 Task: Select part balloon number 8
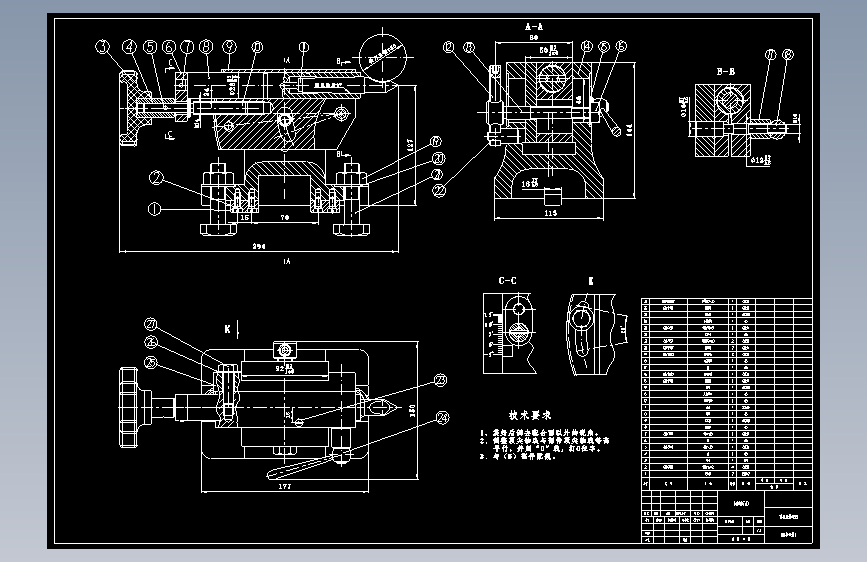[x=206, y=47]
